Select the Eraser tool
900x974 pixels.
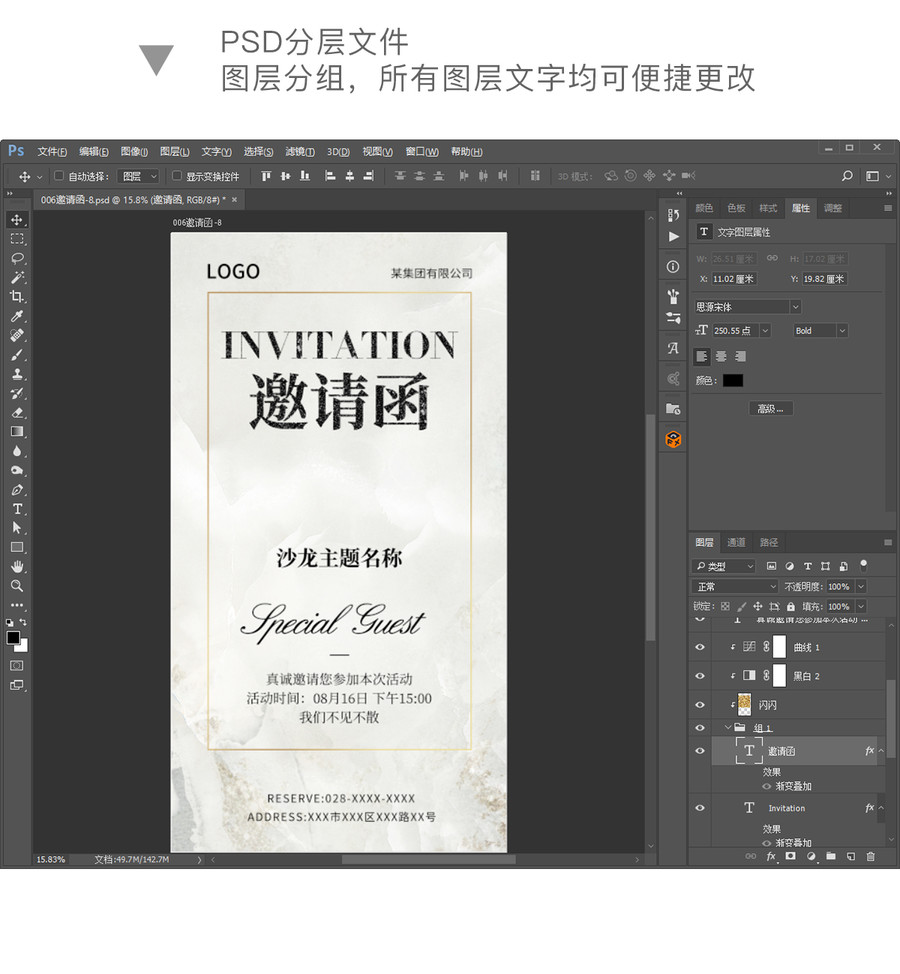(17, 412)
